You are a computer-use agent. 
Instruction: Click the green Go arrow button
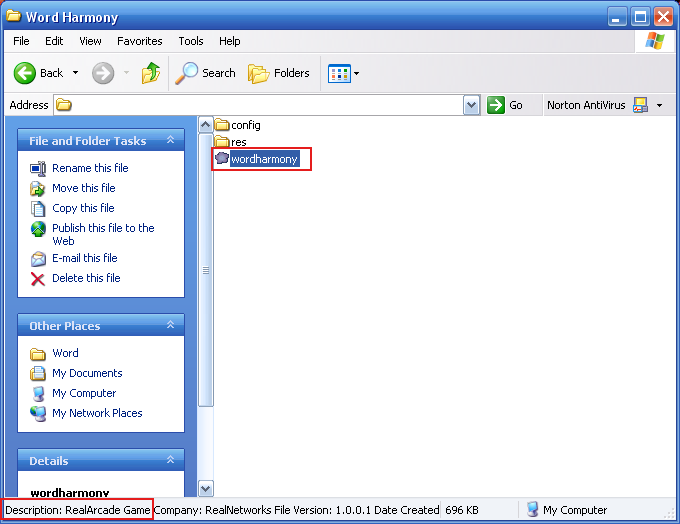(x=496, y=105)
